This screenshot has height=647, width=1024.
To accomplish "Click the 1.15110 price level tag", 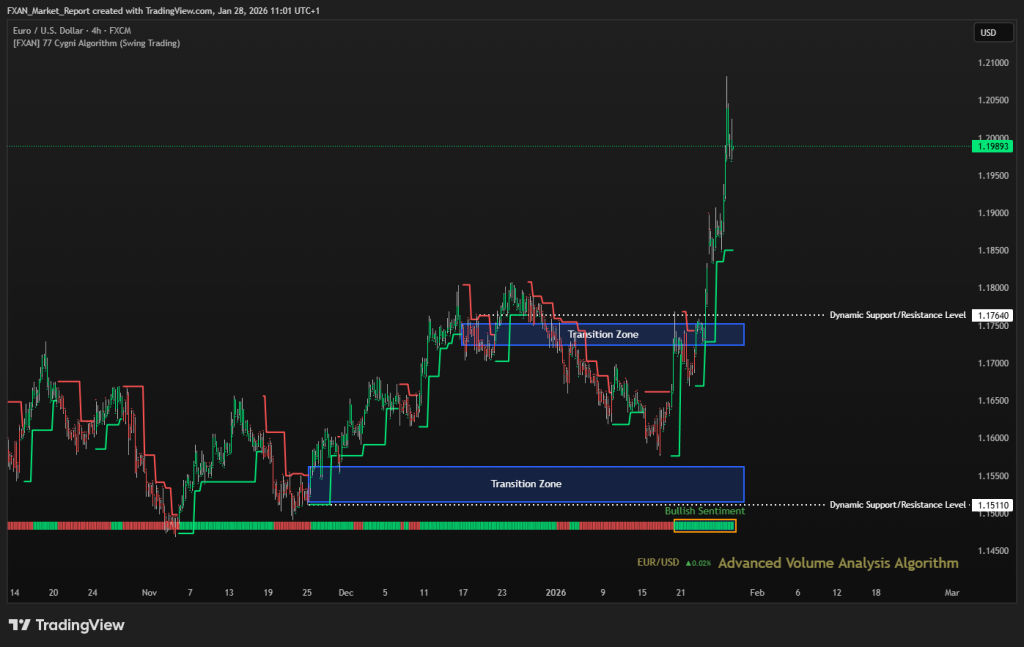I will [x=991, y=505].
